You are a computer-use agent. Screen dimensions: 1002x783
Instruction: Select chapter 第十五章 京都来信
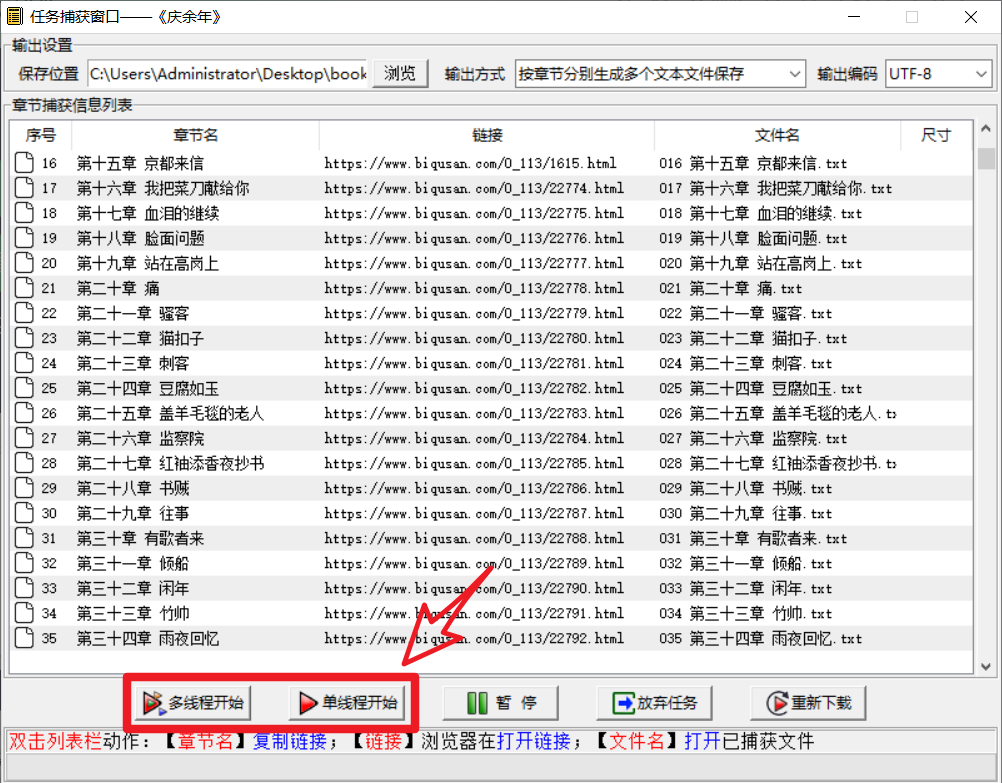(140, 163)
